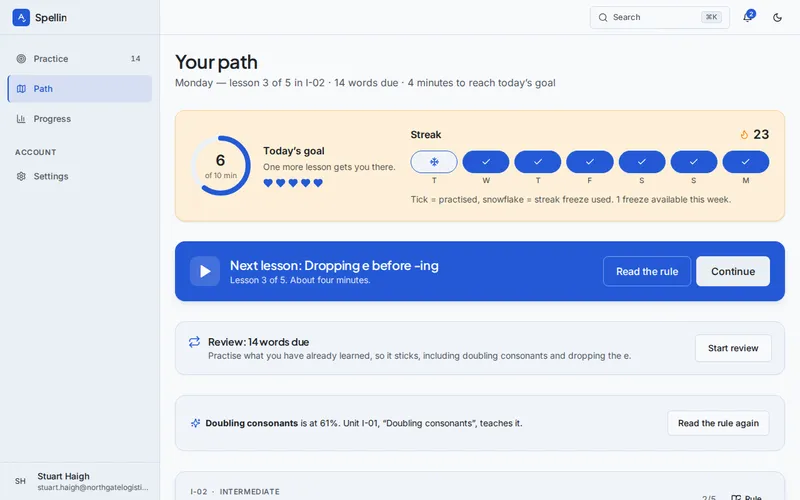Click the Read the rule button
Image resolution: width=800 pixels, height=500 pixels.
647,271
